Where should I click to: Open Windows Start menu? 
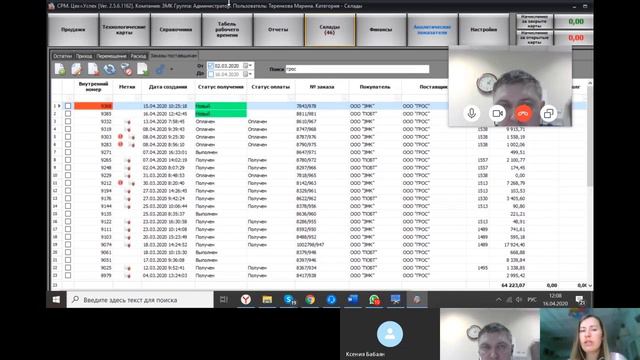click(56, 300)
